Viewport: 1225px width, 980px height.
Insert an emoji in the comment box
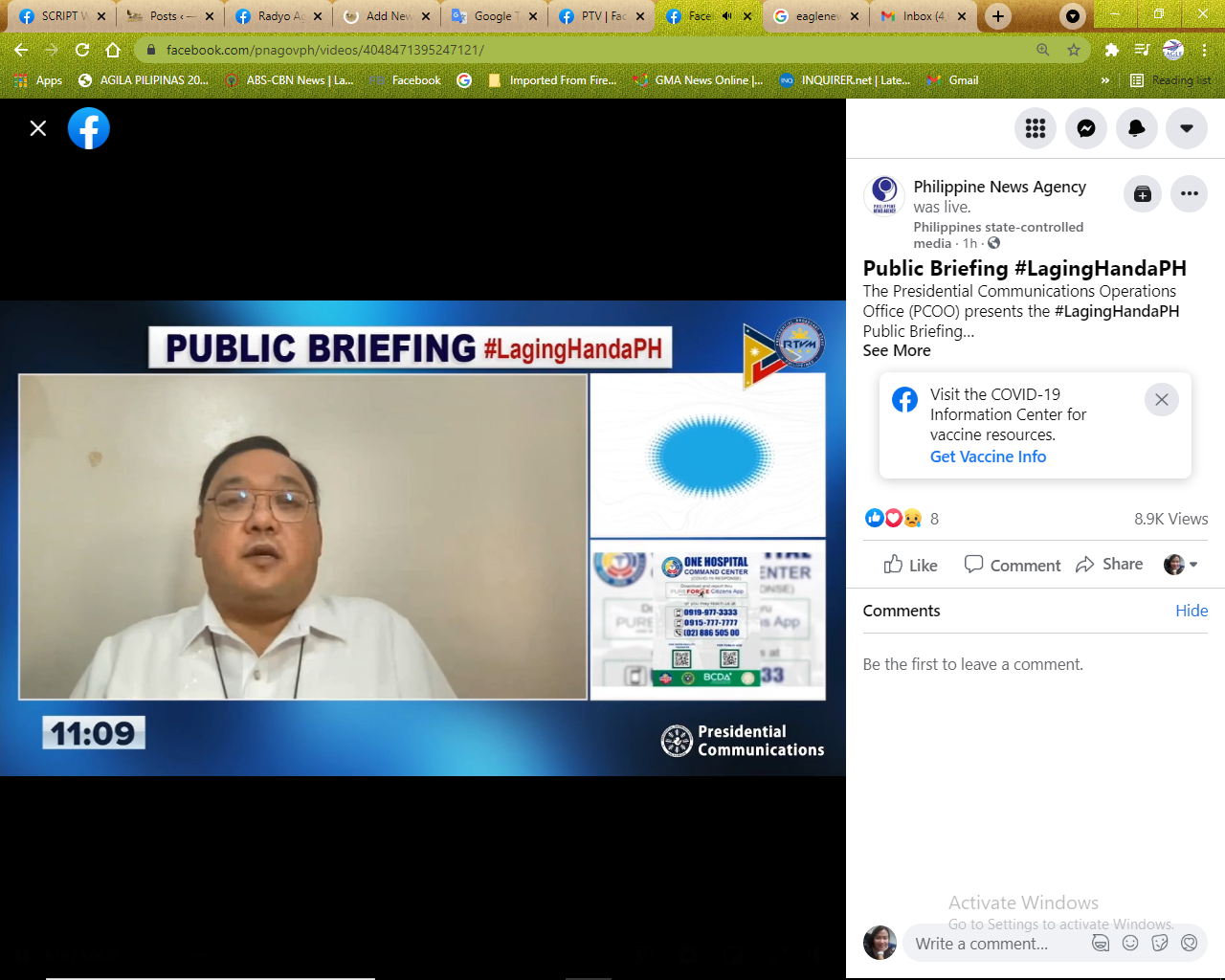coord(1130,944)
